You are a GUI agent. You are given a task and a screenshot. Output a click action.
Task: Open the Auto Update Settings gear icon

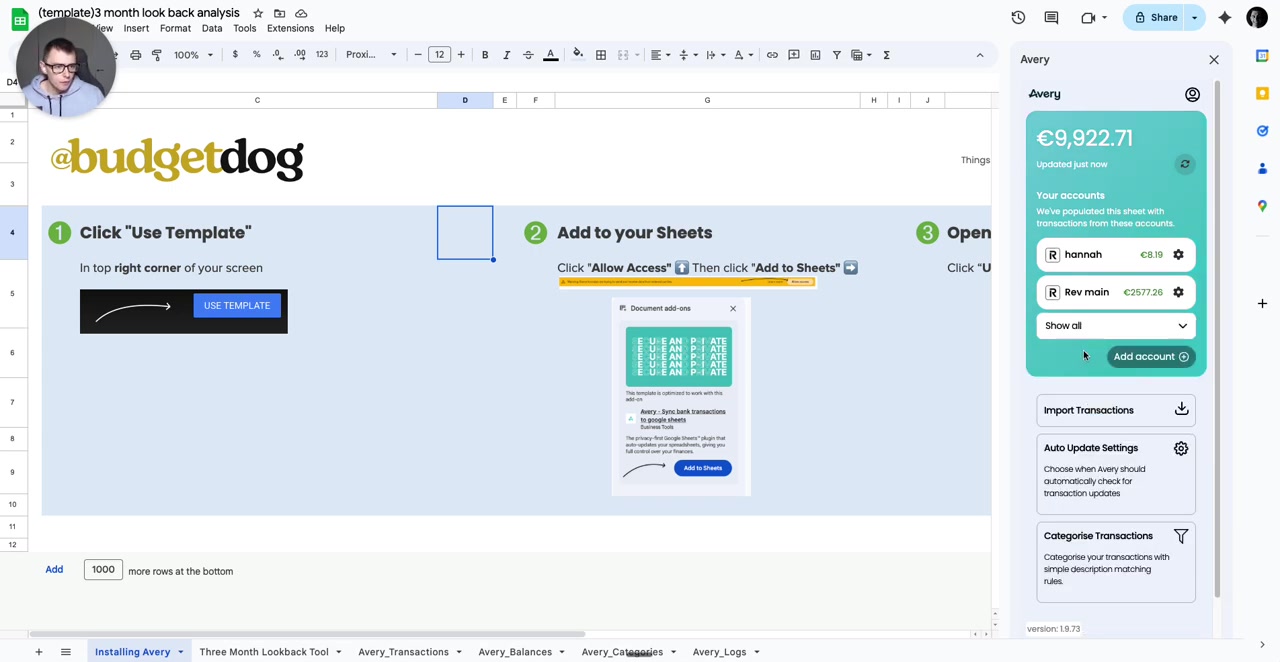[x=1181, y=448]
